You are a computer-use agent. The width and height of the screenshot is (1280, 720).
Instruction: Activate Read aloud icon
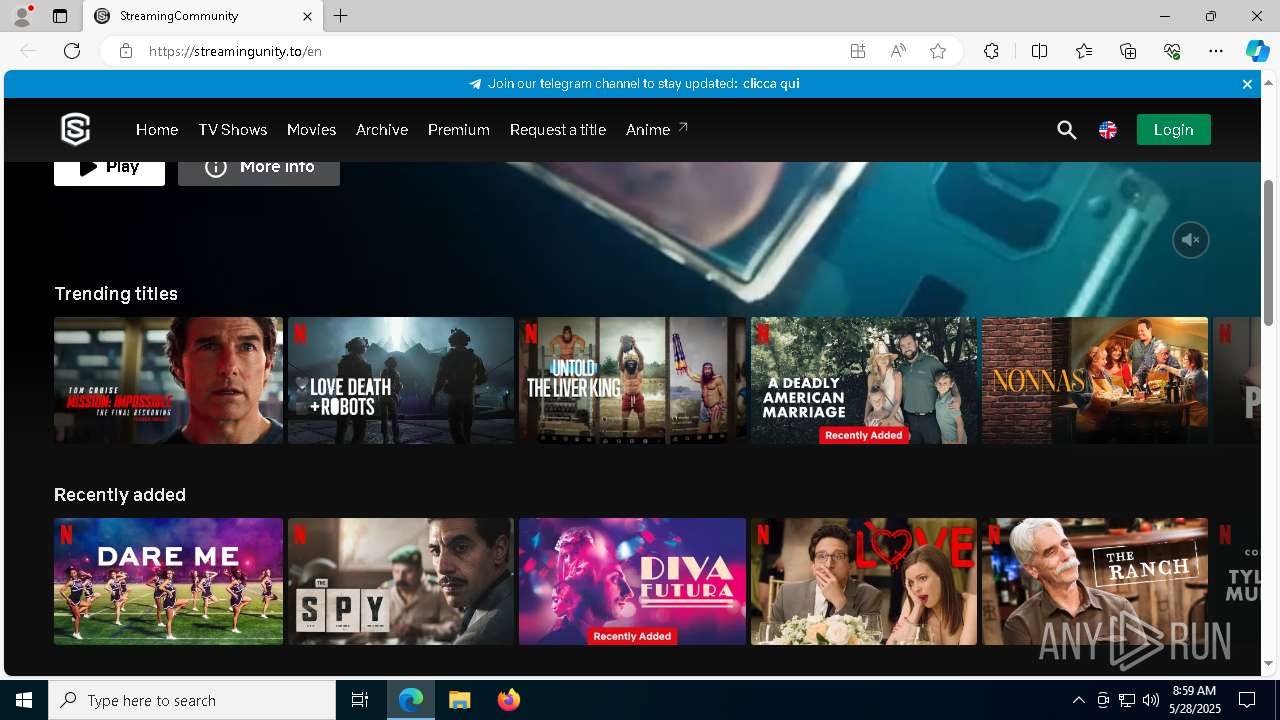(x=898, y=51)
